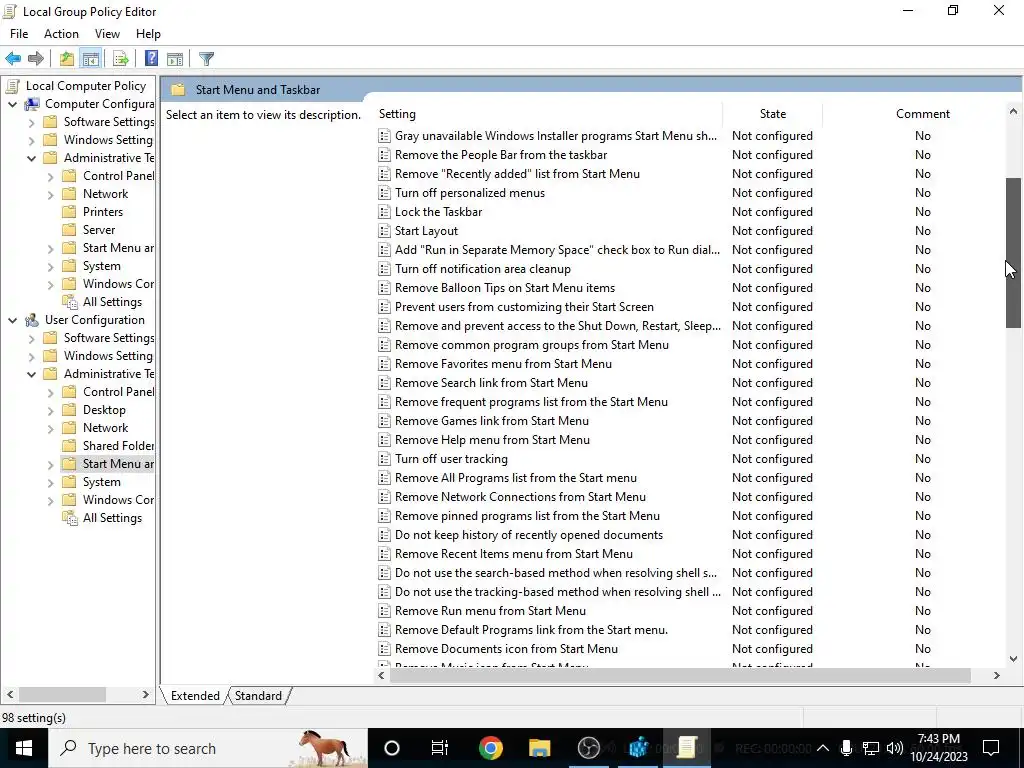The height and width of the screenshot is (768, 1024).
Task: Sort by the Comment column header
Action: (922, 114)
